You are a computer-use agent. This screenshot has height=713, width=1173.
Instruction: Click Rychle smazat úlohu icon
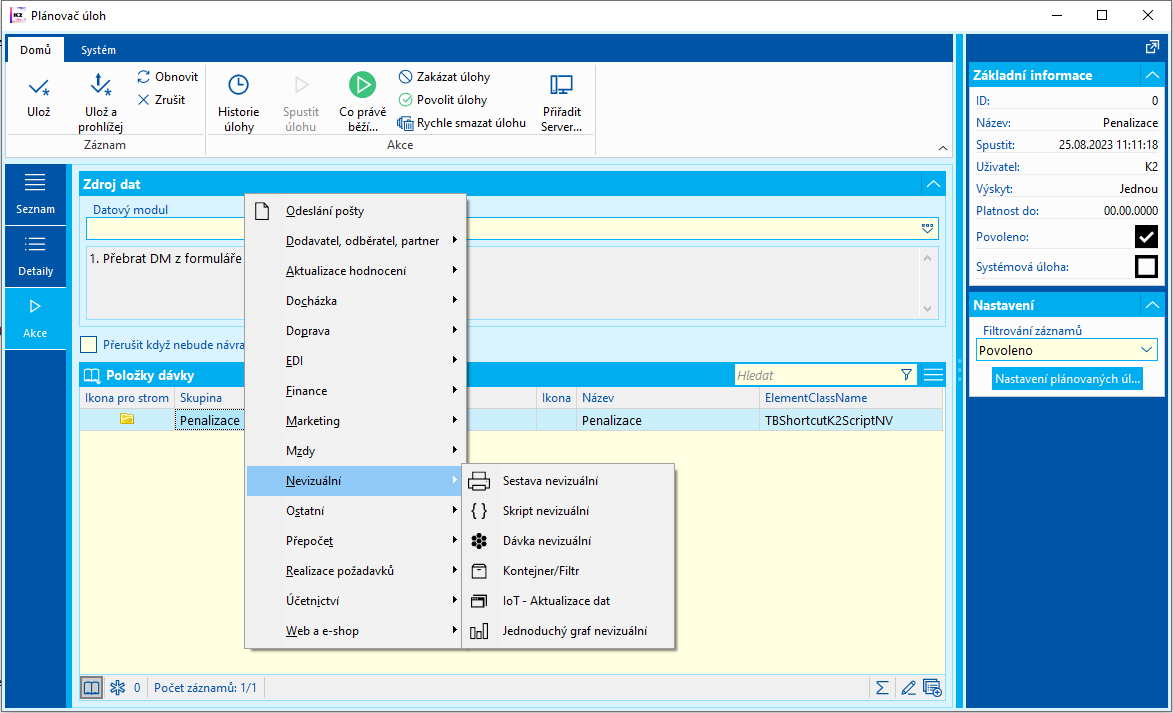406,123
